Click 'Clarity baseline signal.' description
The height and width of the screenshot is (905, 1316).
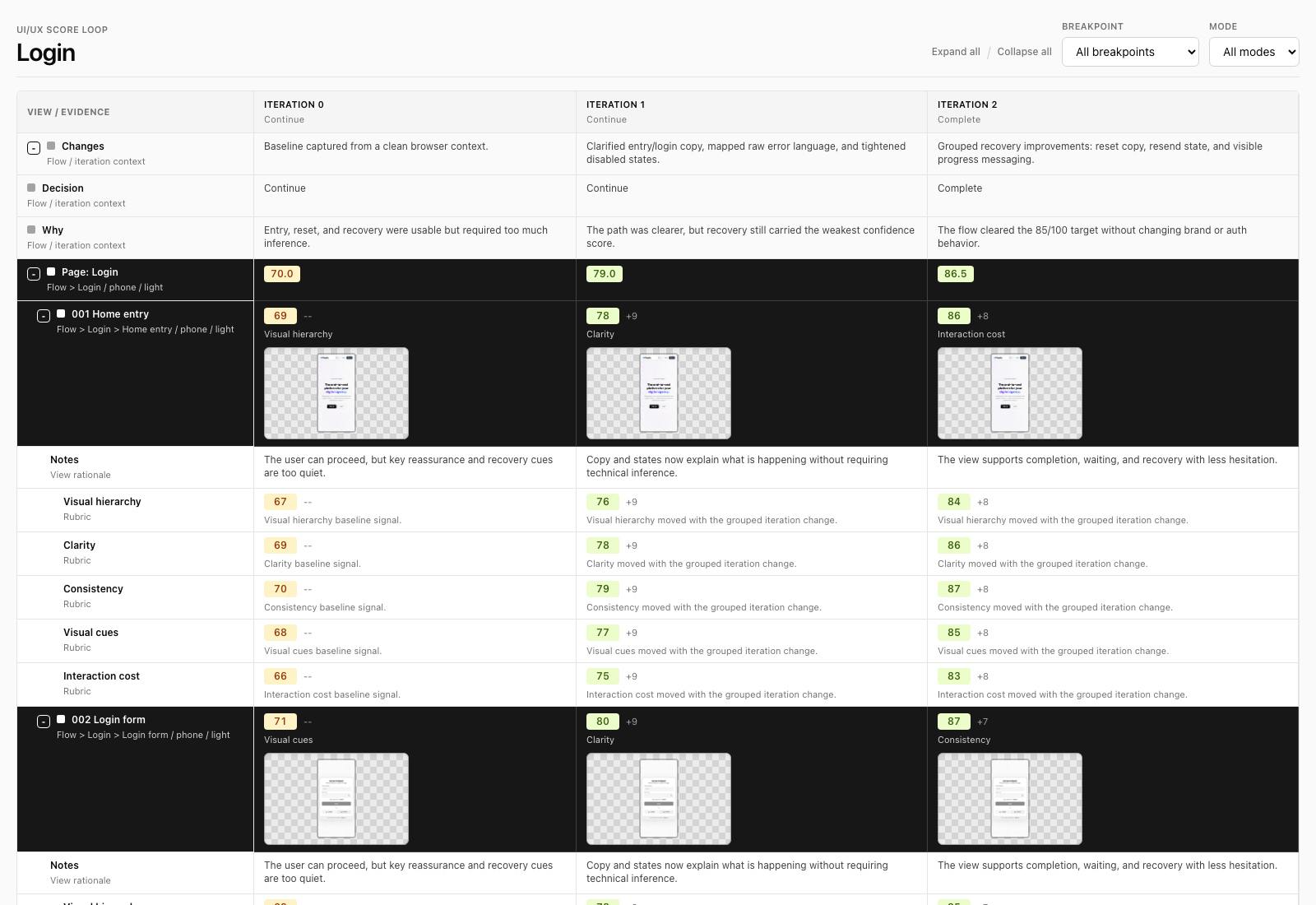tap(313, 564)
